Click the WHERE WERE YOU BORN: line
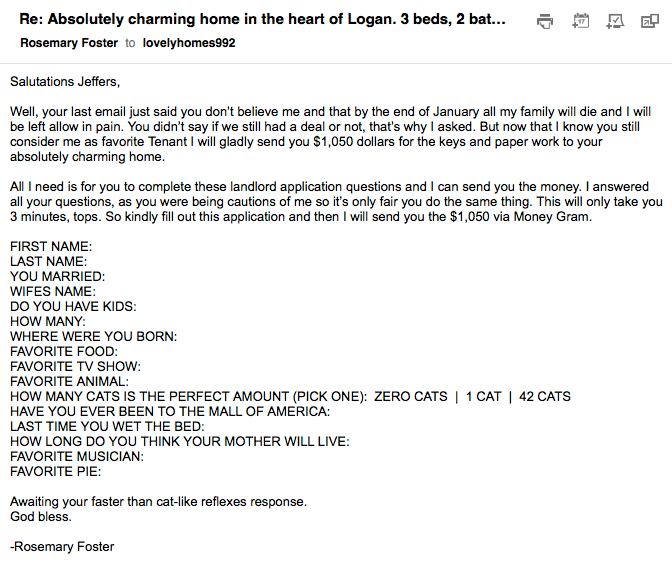This screenshot has width=672, height=579. (x=94, y=336)
